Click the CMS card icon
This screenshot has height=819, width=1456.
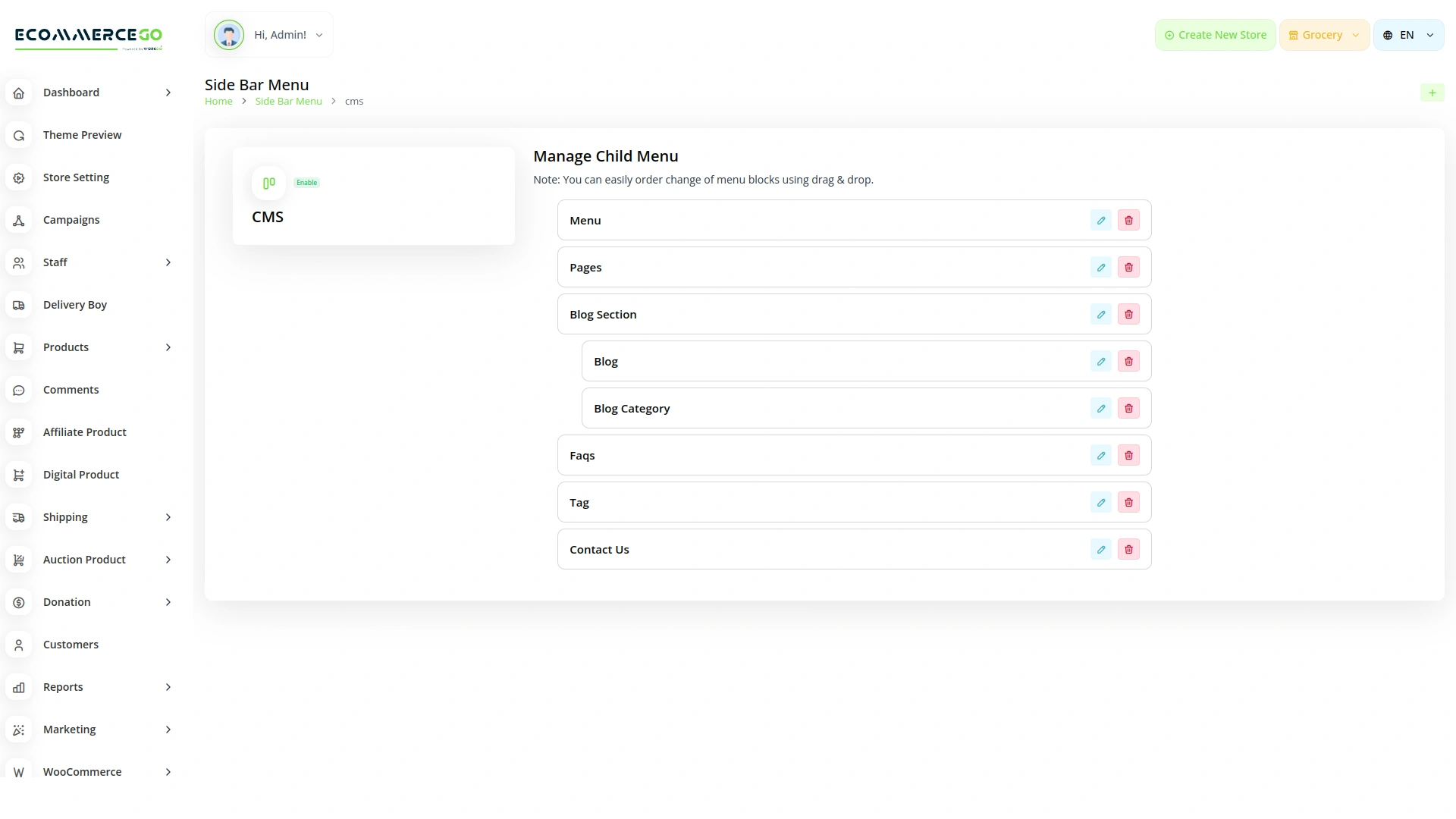[x=268, y=183]
